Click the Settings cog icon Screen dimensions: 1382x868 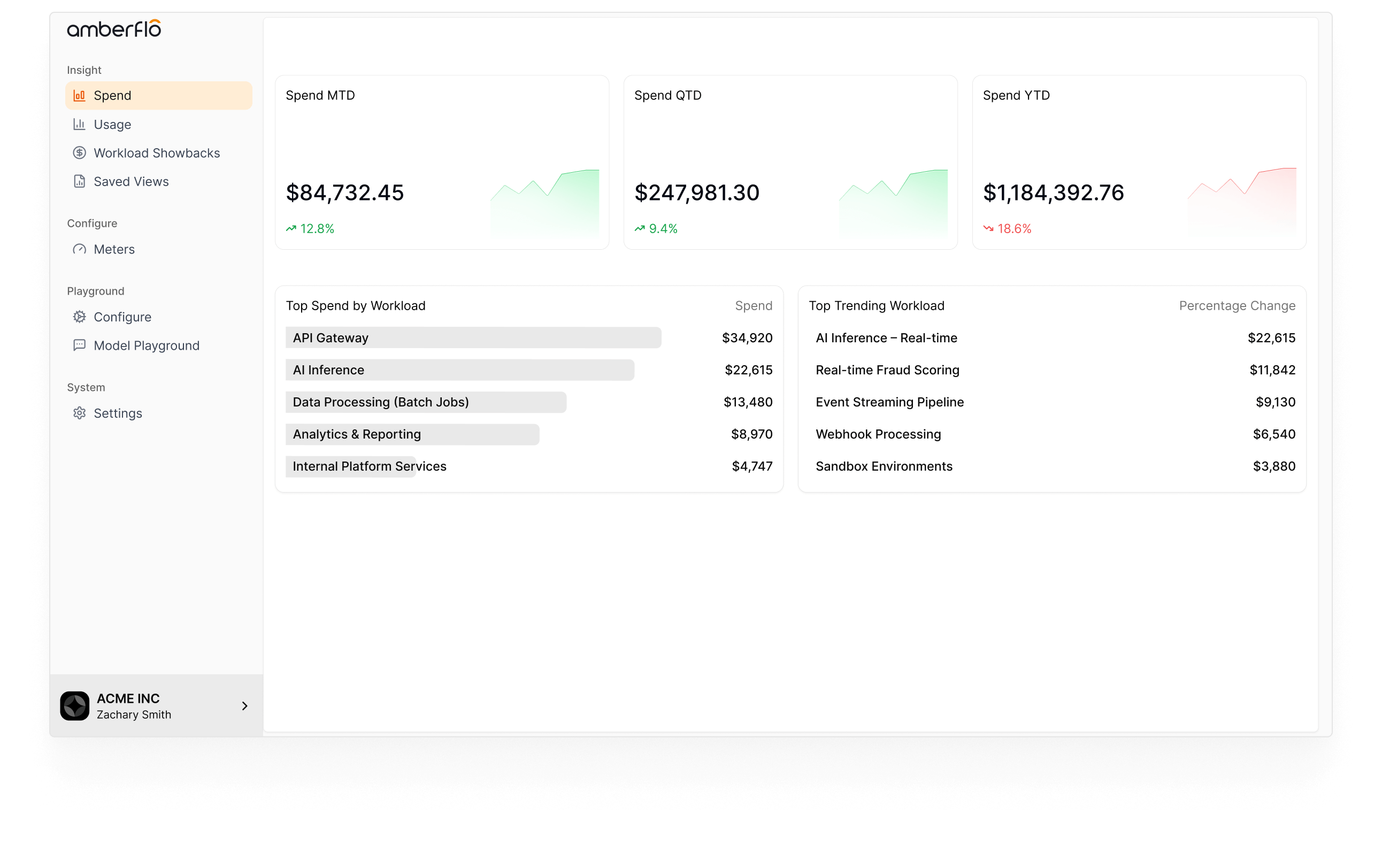click(79, 413)
